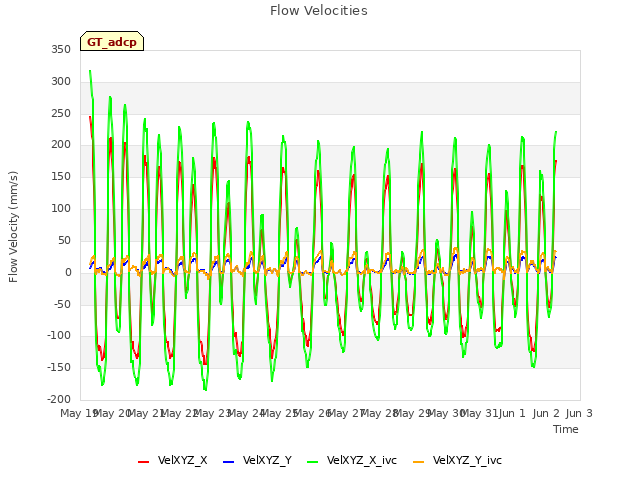Click the 100 y-axis tick label
Image resolution: width=640 pixels, height=480 pixels.
pos(61,209)
